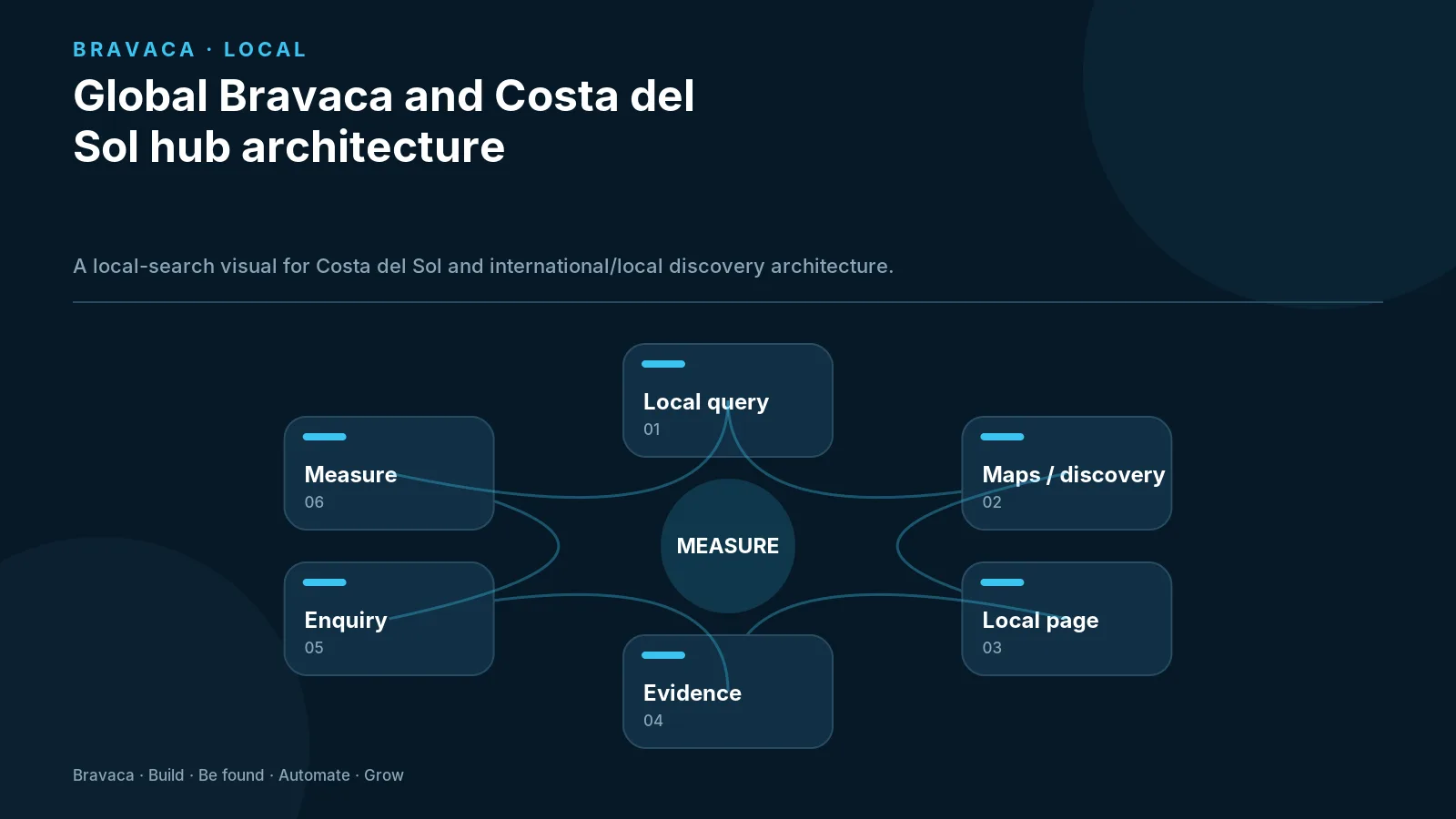This screenshot has width=1456, height=819.
Task: Click the central MEASURE circle
Action: coord(728,546)
